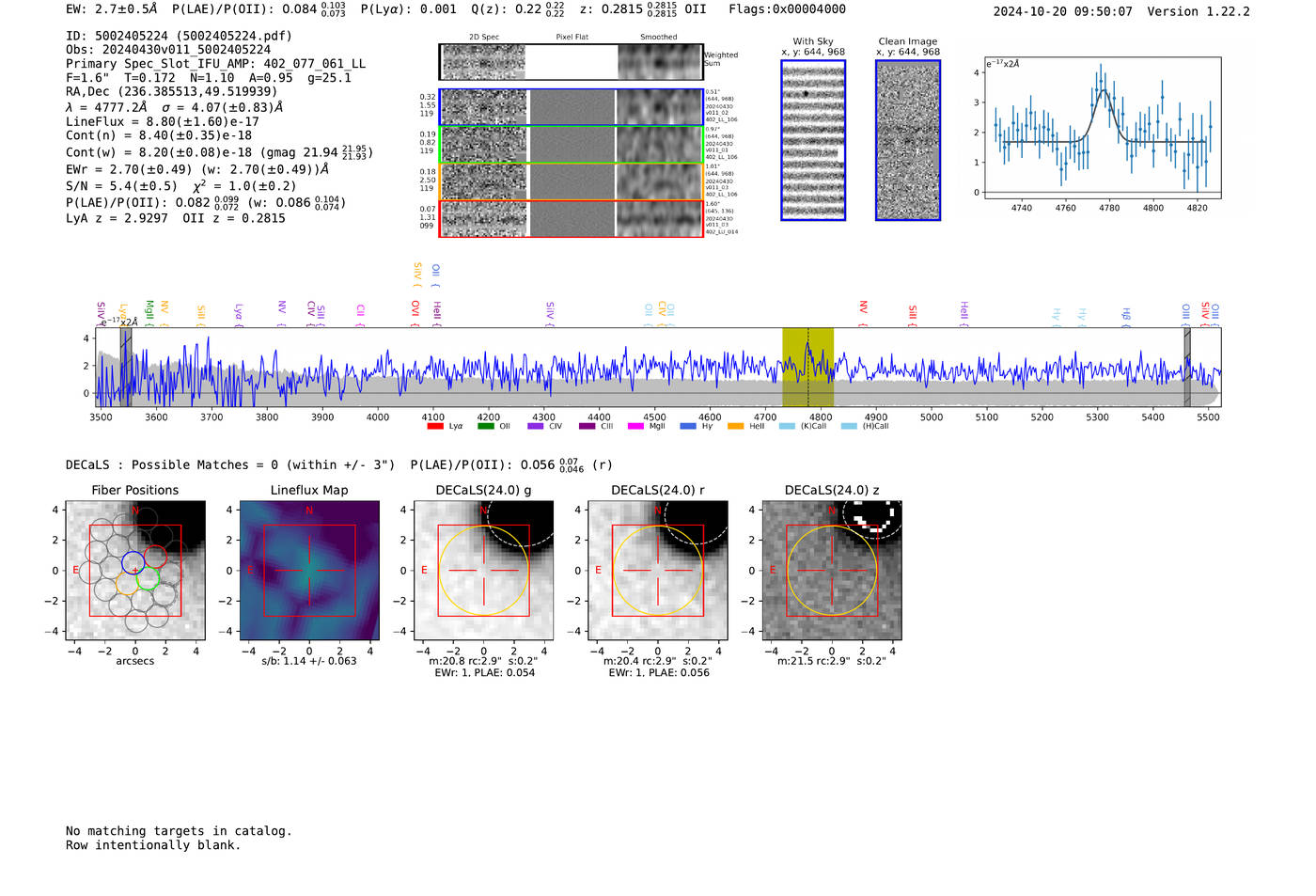Open the DECaLS(24.0) z image
The width and height of the screenshot is (1316, 896).
pyautogui.click(x=832, y=570)
